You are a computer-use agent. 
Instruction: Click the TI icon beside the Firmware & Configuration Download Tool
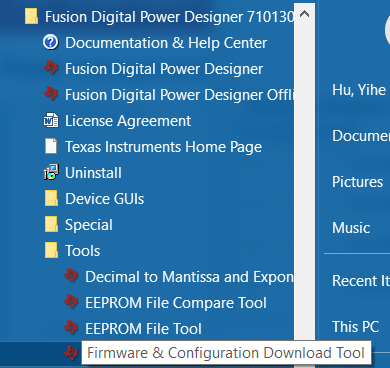coord(71,353)
